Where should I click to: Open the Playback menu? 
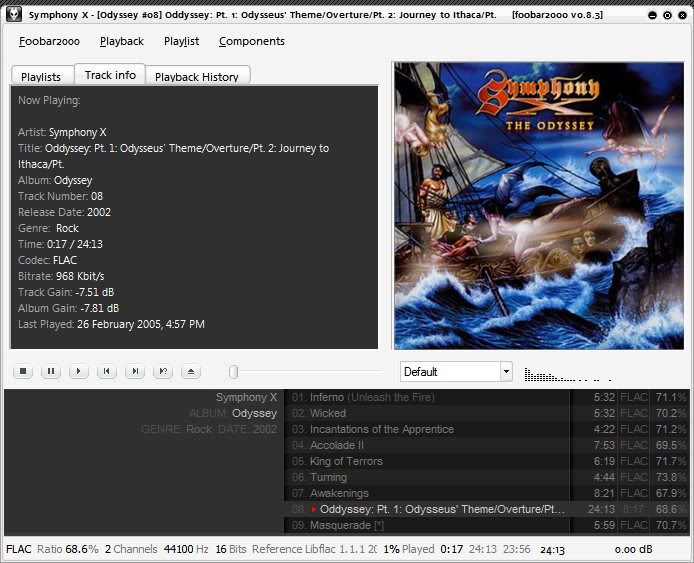pyautogui.click(x=122, y=41)
